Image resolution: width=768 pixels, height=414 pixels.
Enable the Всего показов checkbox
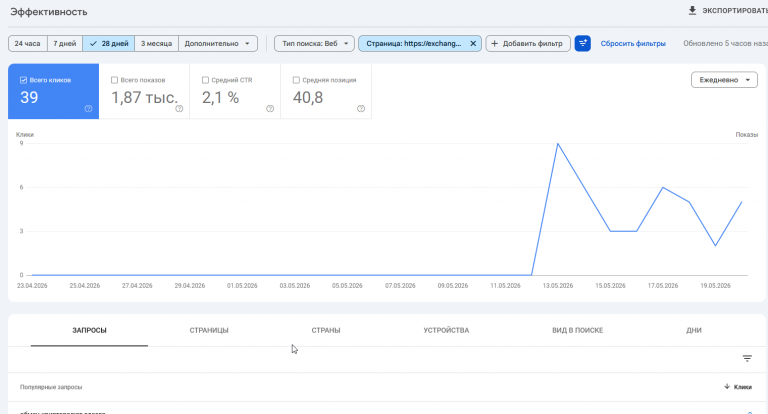(114, 80)
